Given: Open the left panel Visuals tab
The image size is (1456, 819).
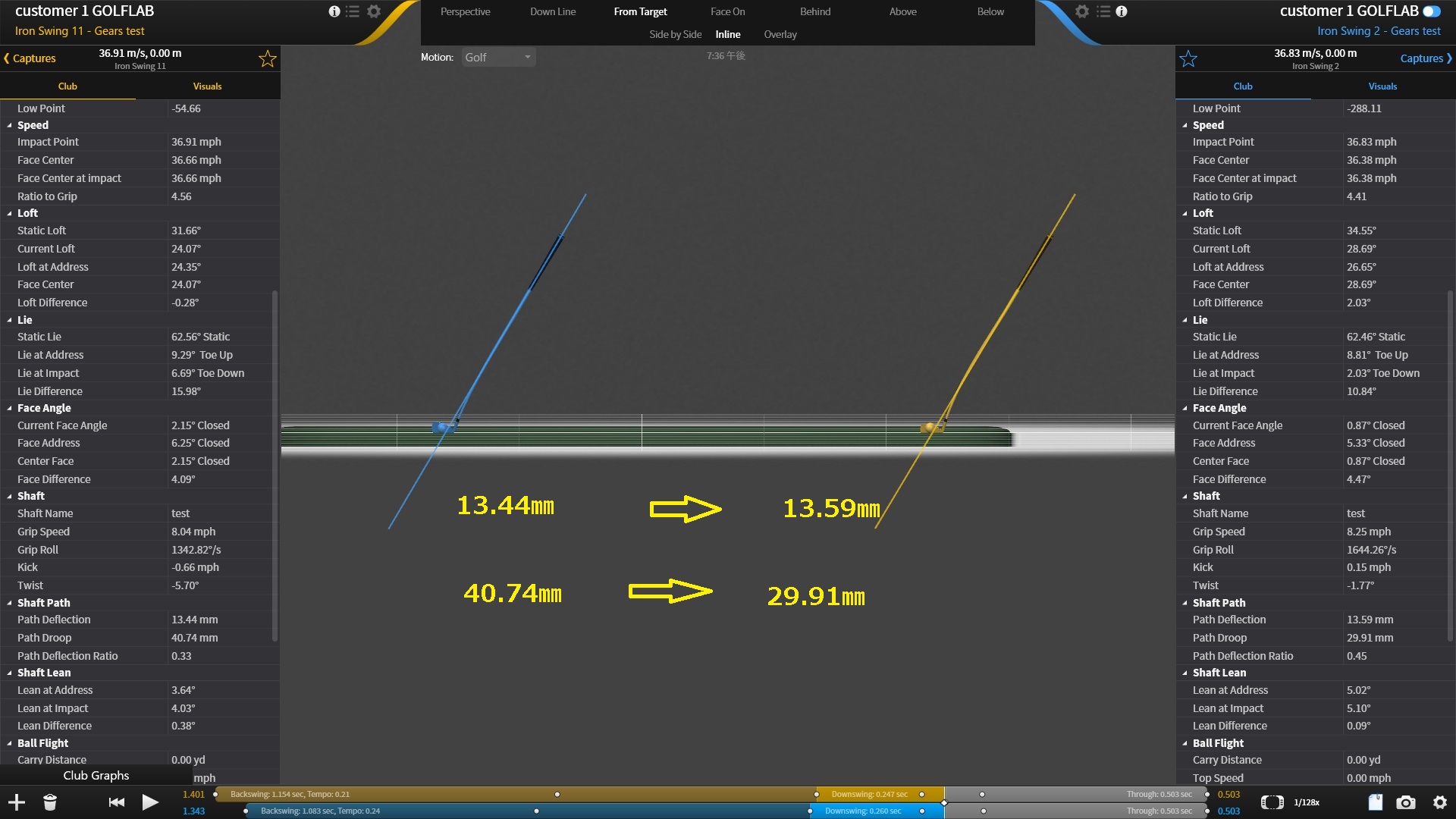Looking at the screenshot, I should pyautogui.click(x=207, y=86).
